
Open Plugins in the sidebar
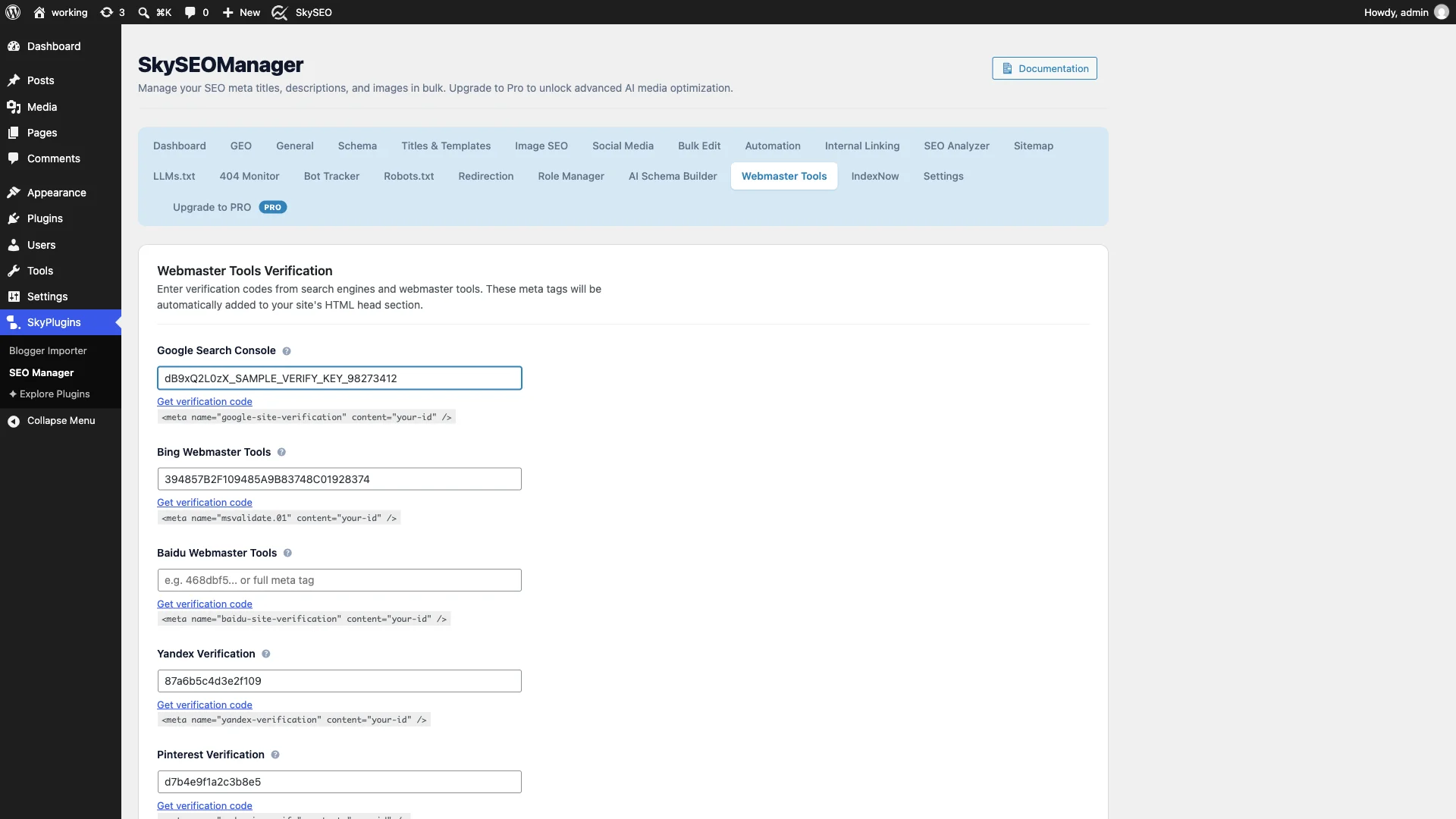tap(61, 218)
